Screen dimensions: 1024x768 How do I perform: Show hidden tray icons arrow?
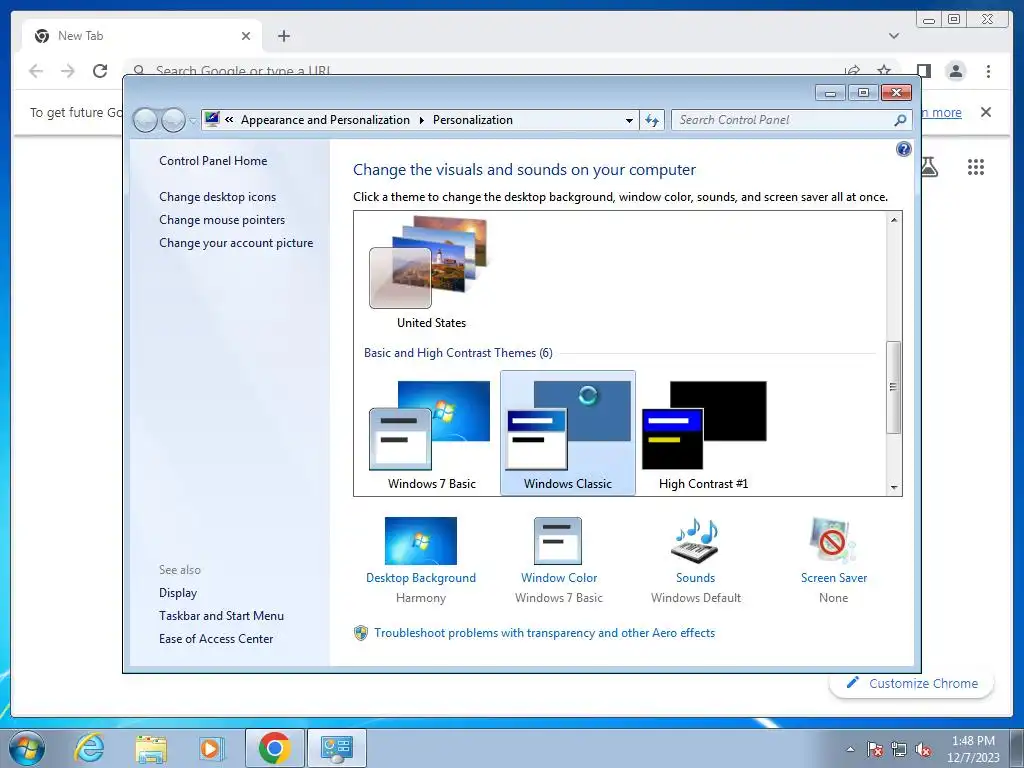(850, 749)
